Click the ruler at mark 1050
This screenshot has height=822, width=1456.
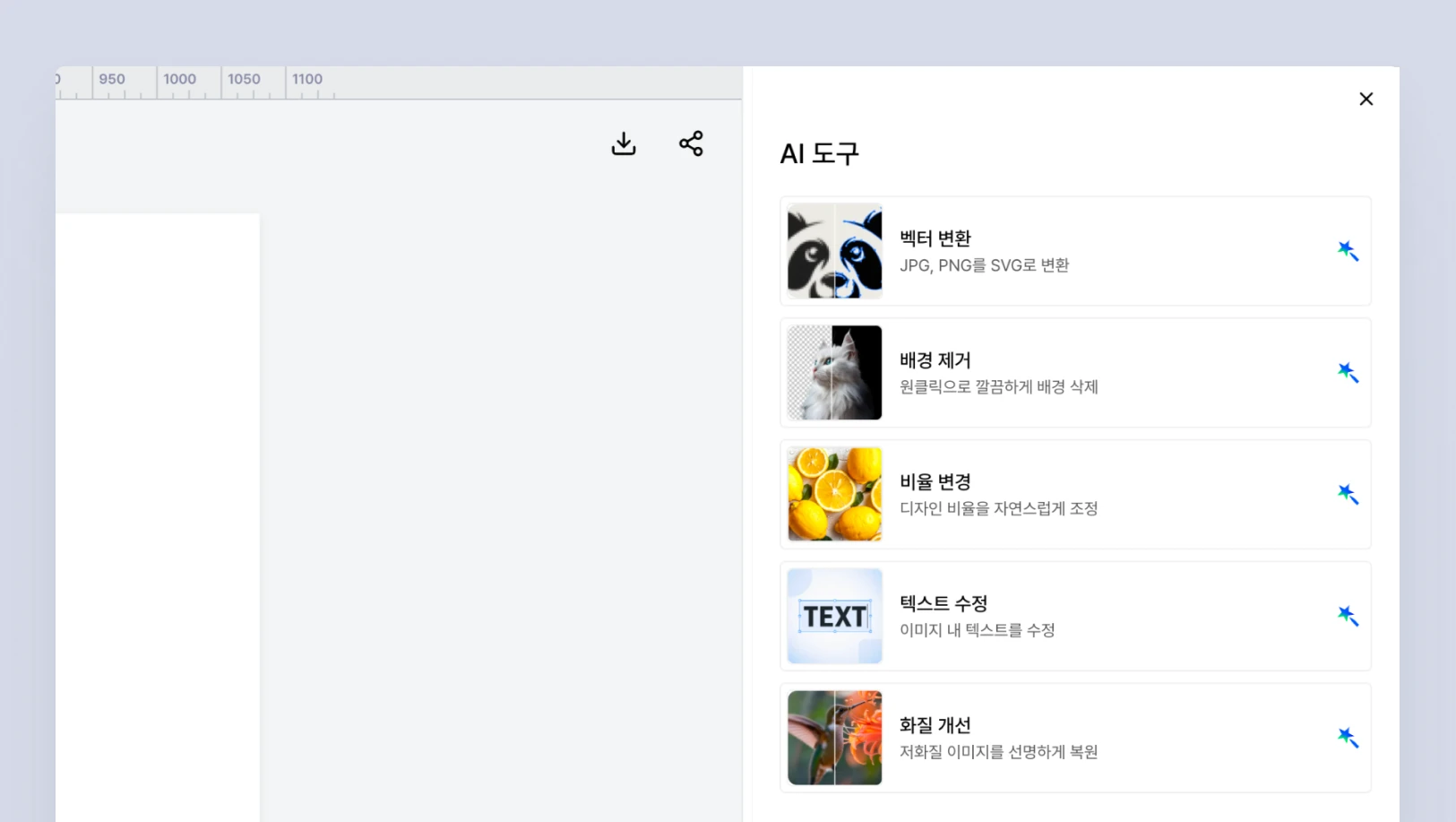coord(244,79)
